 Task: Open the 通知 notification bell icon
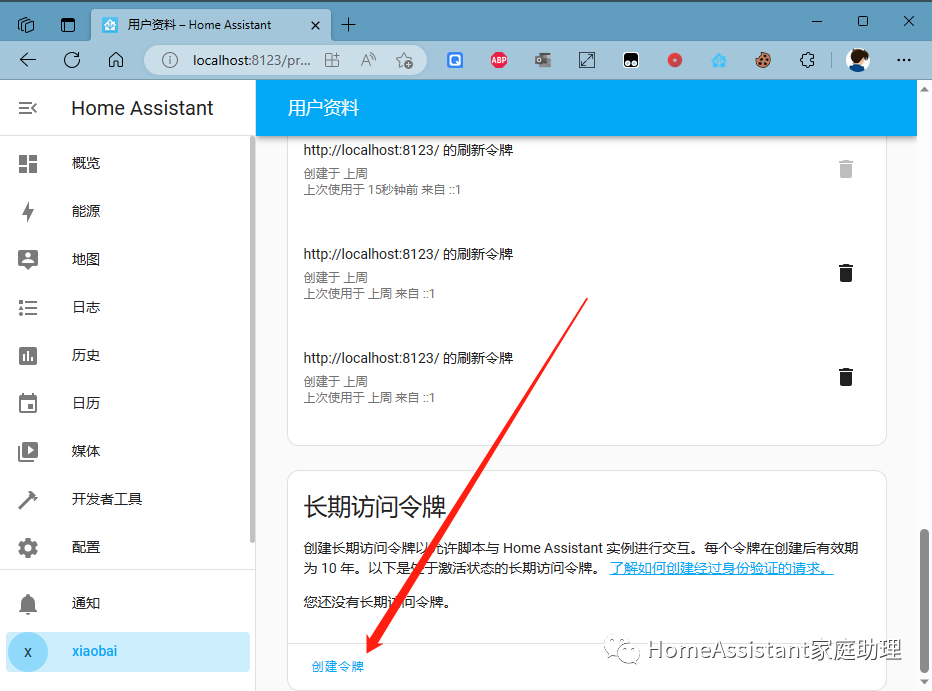click(x=27, y=604)
